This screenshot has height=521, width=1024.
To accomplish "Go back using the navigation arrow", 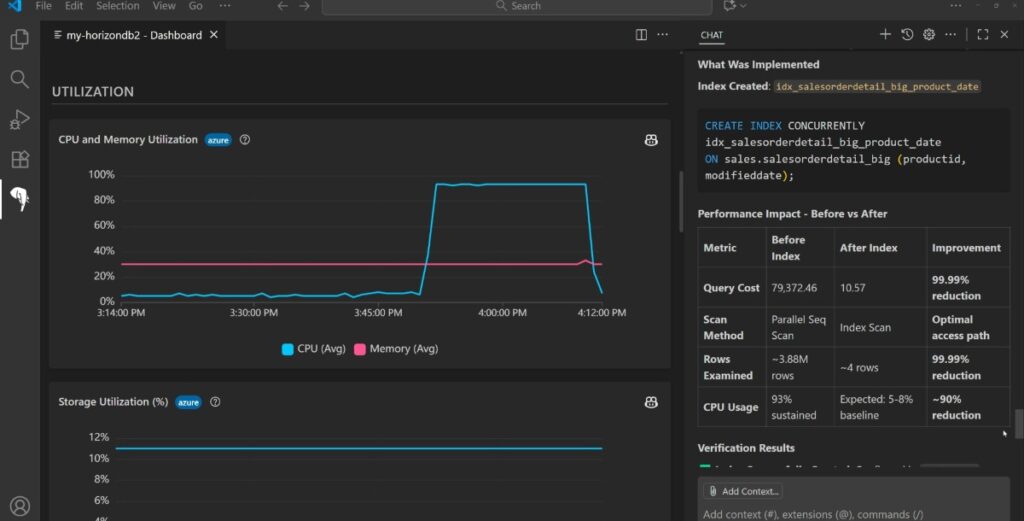I will 282,6.
